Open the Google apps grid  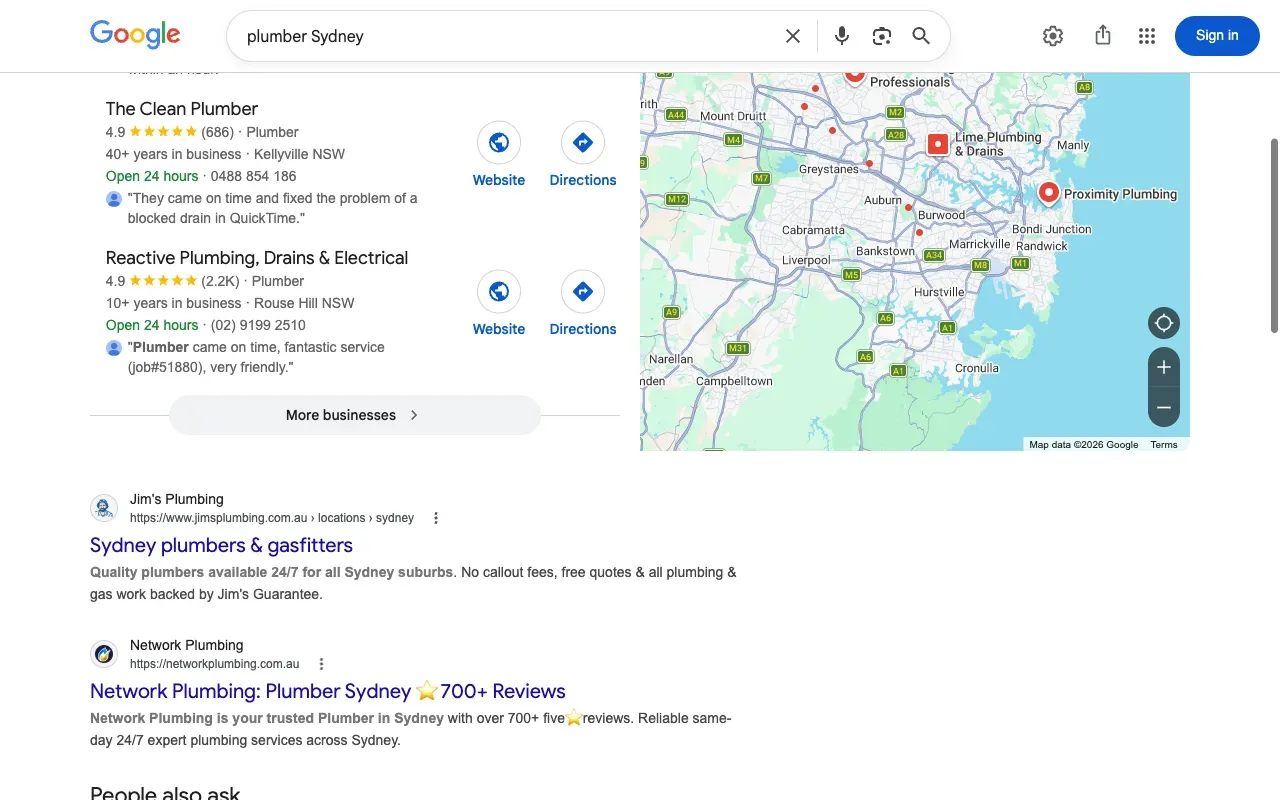1147,36
